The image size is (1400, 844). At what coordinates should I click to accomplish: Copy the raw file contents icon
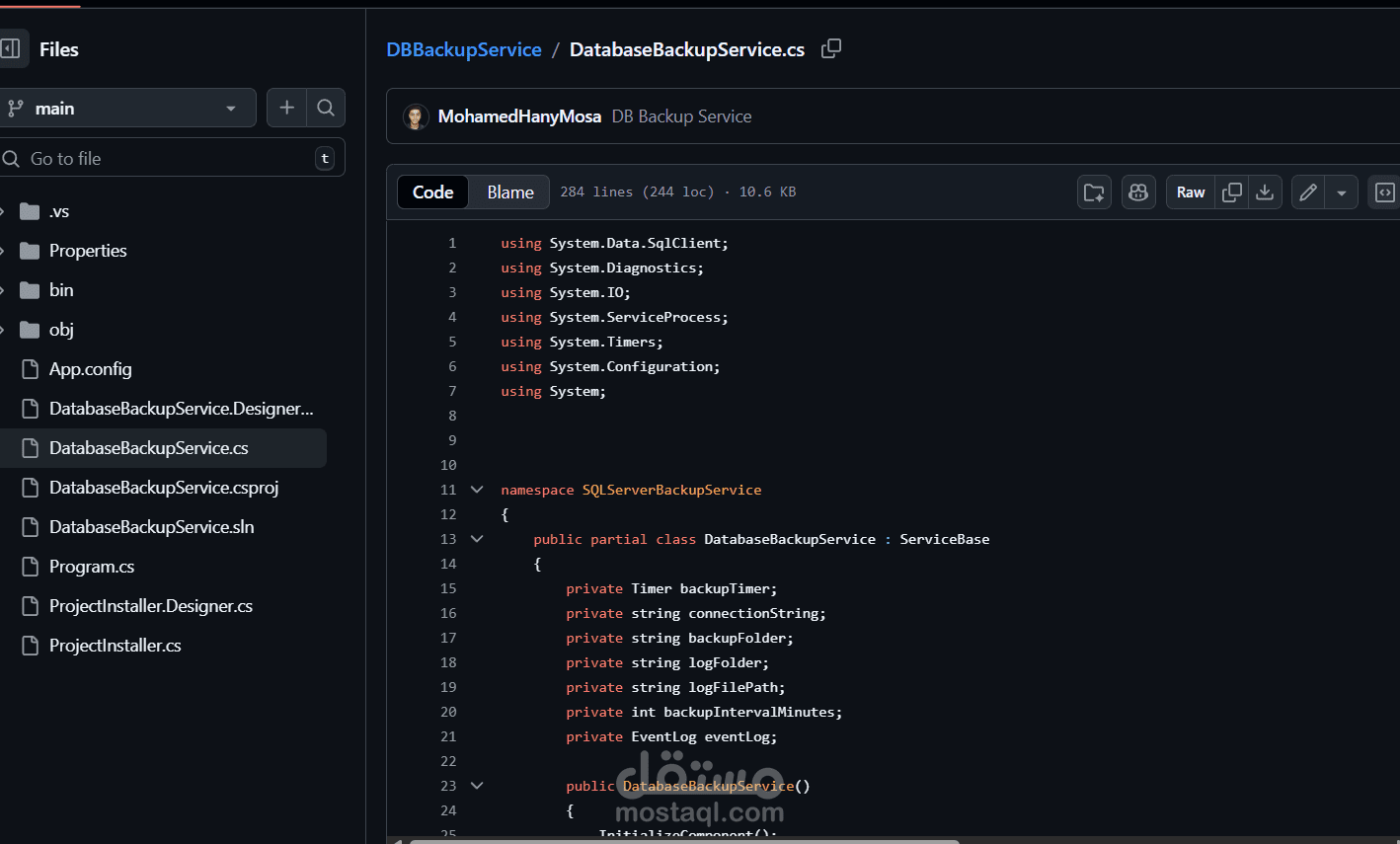pos(1230,192)
